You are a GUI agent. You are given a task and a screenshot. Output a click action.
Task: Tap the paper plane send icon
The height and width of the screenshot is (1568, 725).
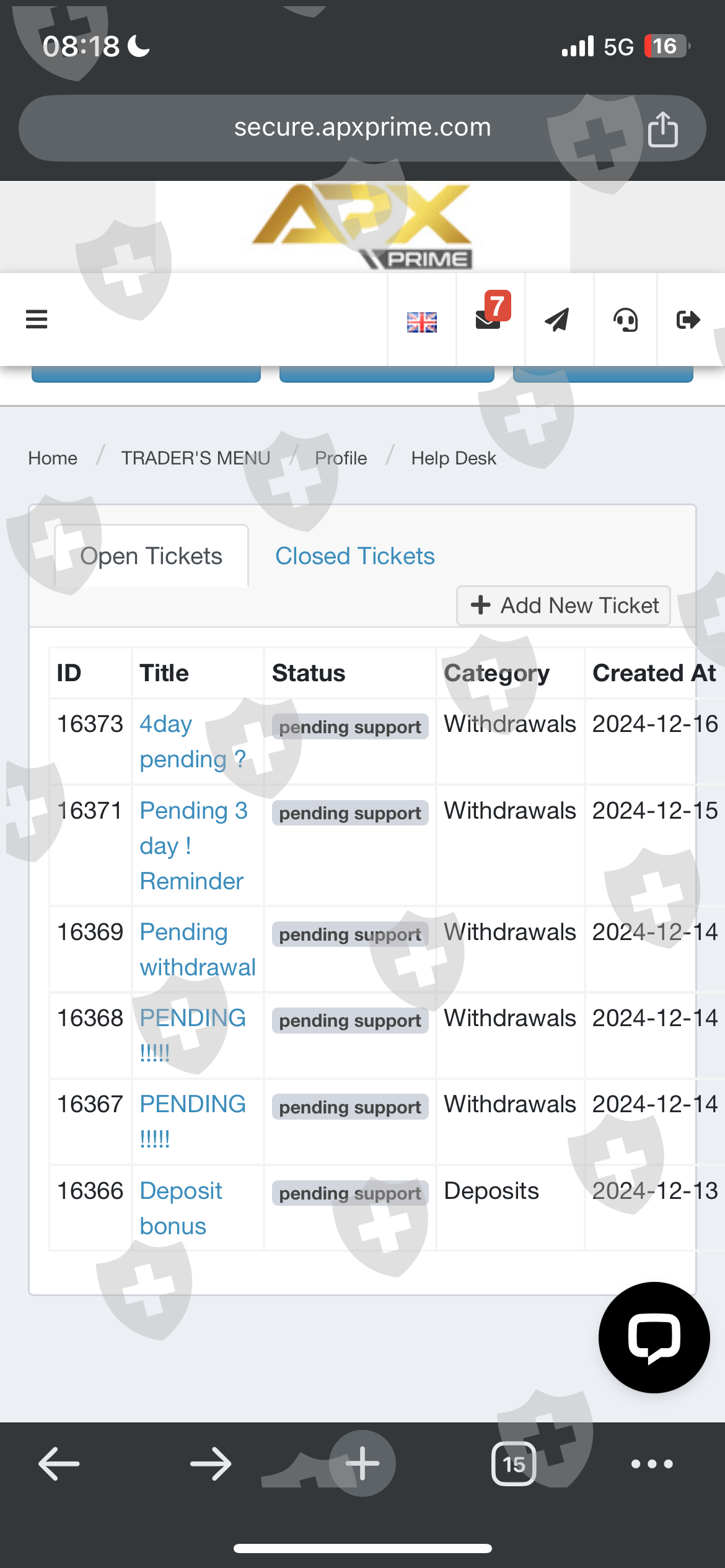coord(557,320)
